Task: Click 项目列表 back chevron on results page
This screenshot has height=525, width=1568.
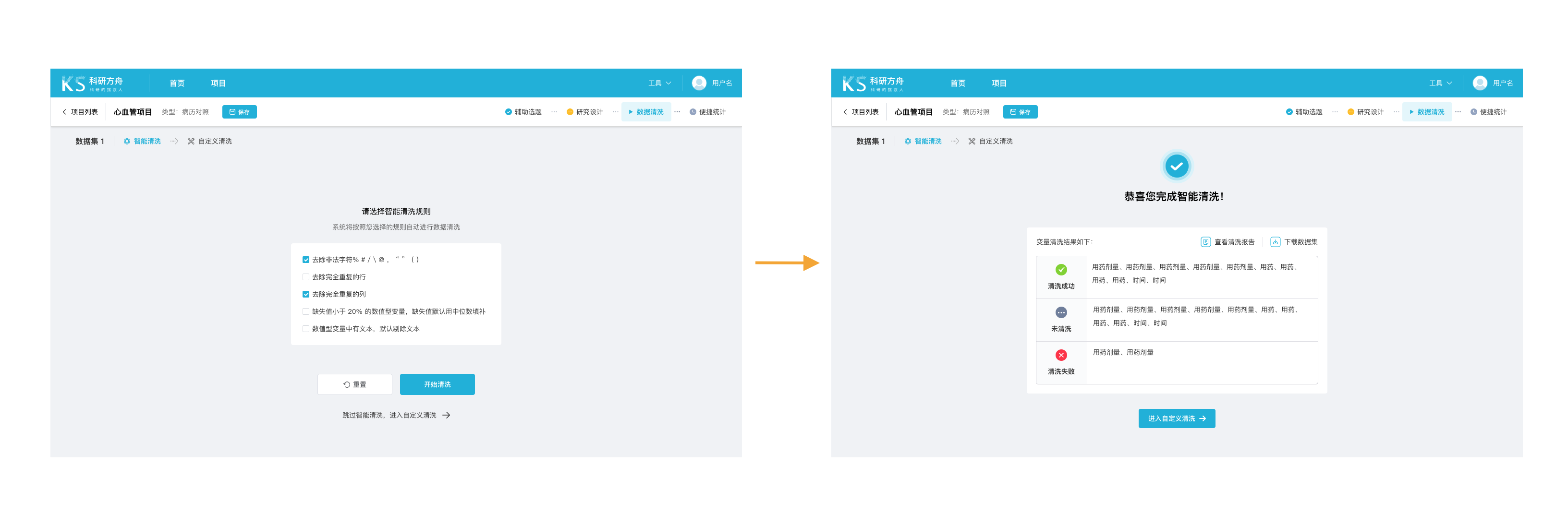Action: 845,112
